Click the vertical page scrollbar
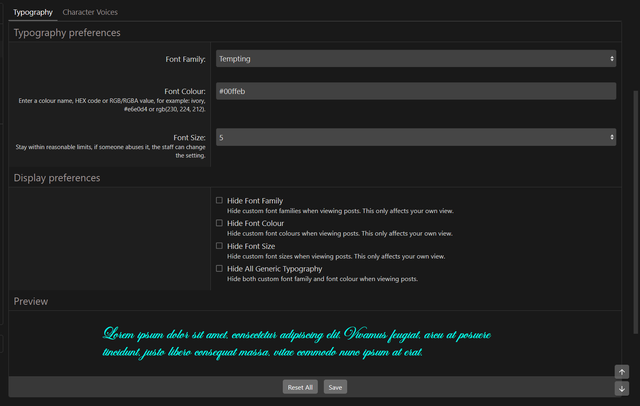The height and width of the screenshot is (406, 640). click(x=636, y=212)
